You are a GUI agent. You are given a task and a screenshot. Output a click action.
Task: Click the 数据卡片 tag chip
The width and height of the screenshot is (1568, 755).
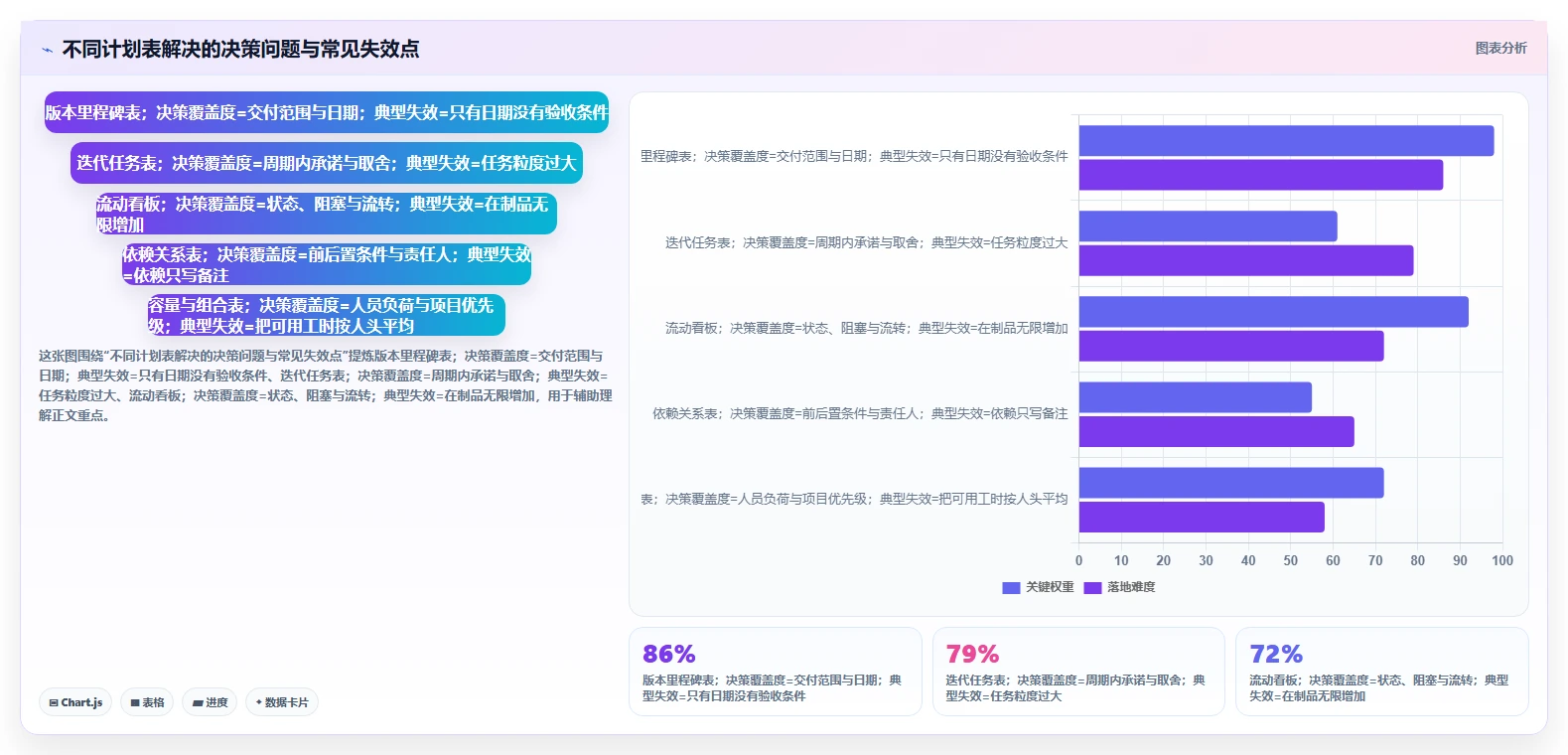pos(282,702)
